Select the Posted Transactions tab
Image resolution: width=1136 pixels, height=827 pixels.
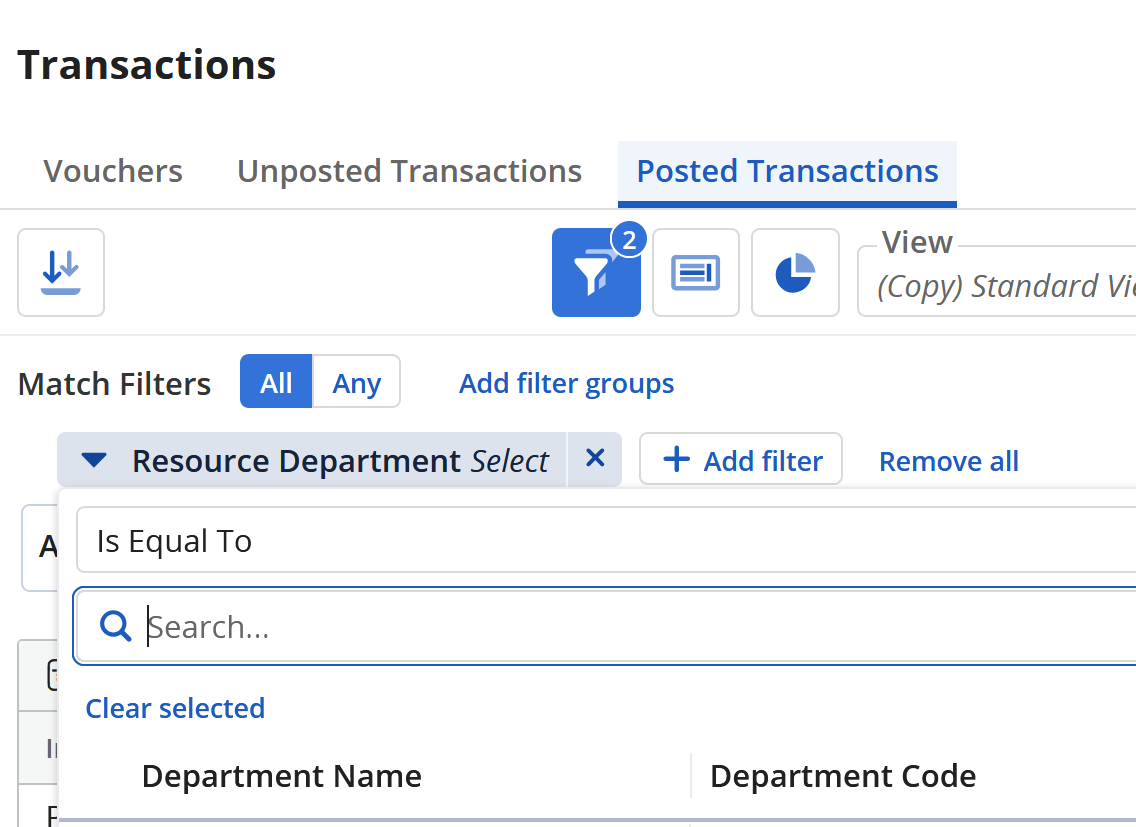[x=787, y=171]
